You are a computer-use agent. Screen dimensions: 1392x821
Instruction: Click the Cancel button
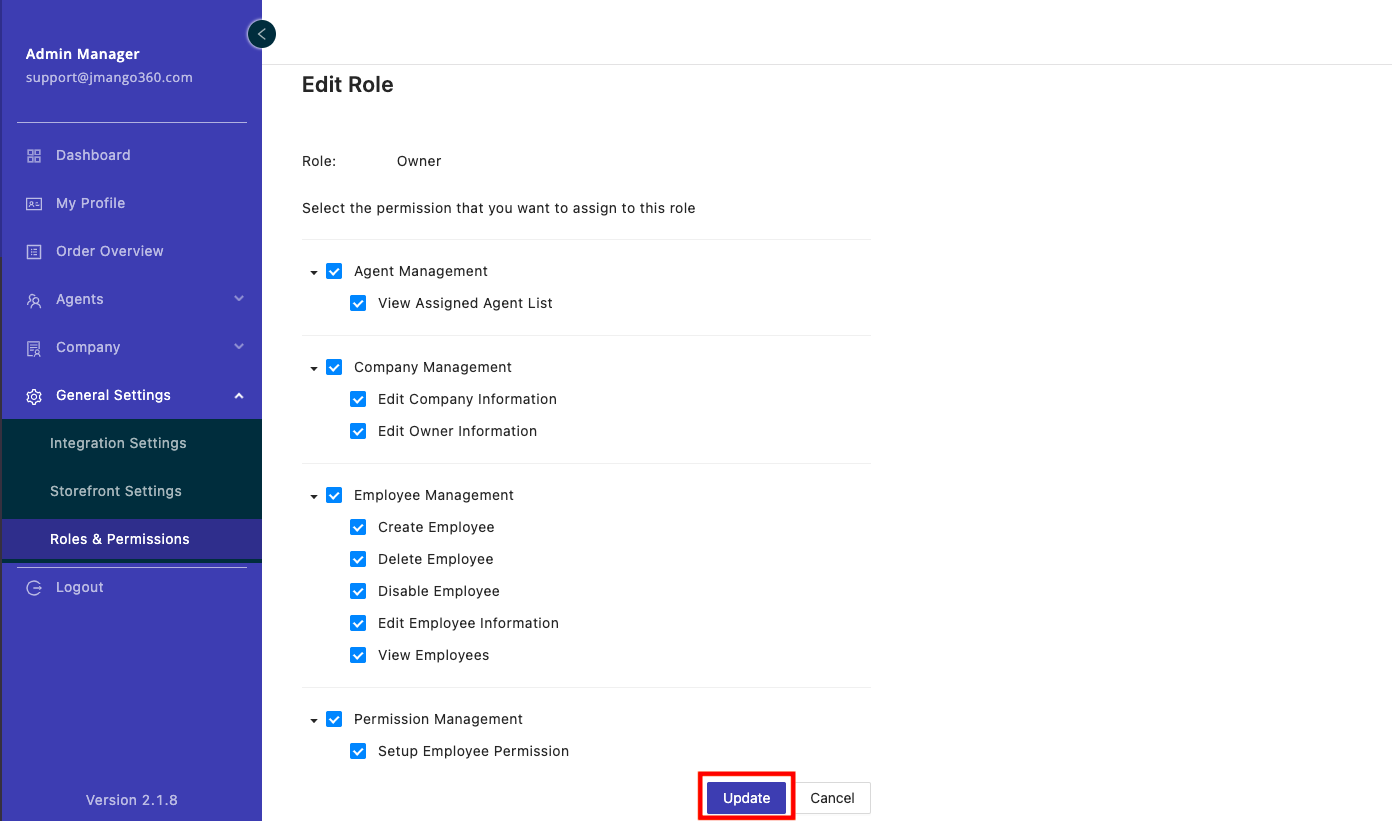point(832,798)
